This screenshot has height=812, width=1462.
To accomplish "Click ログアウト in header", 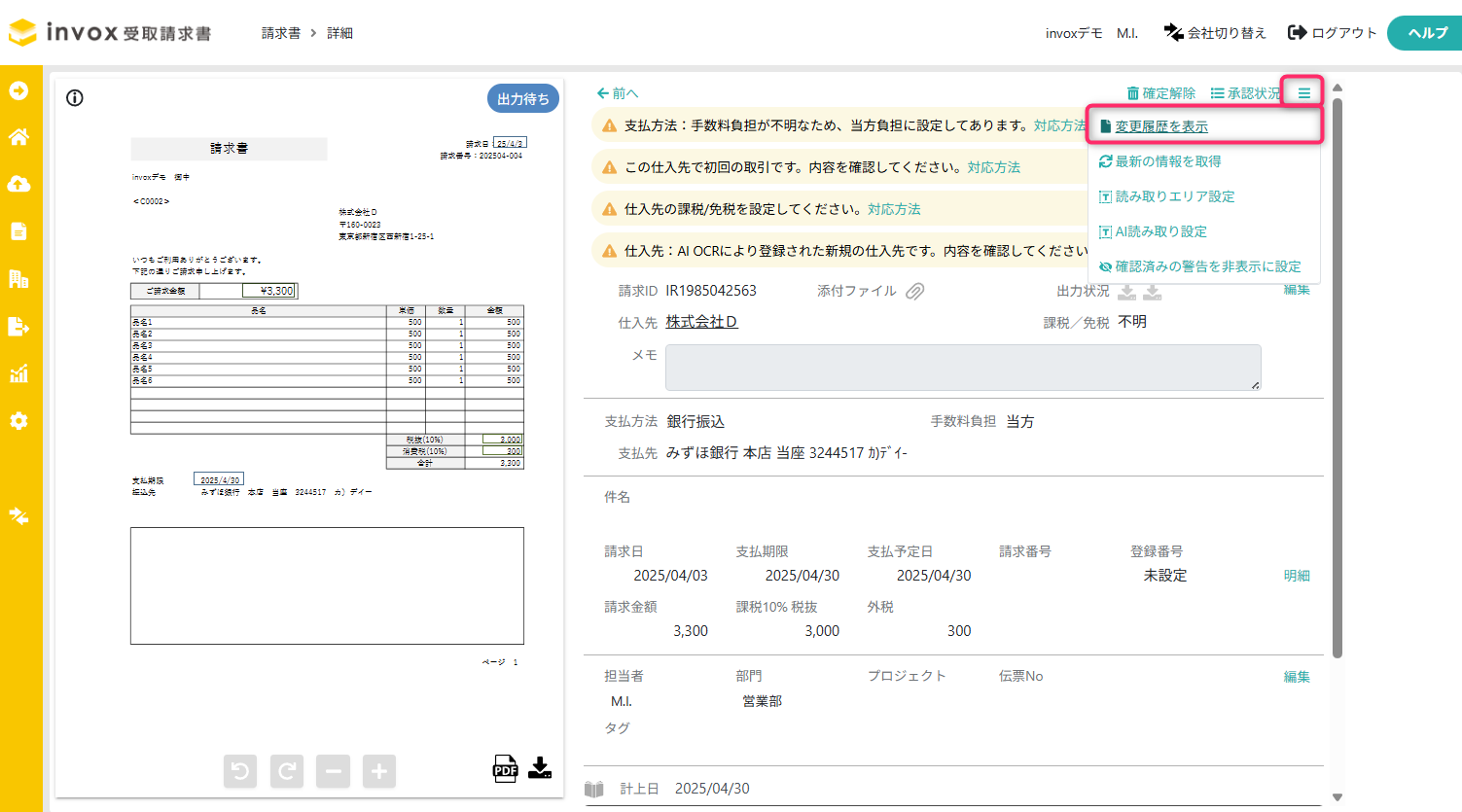I will (x=1333, y=33).
